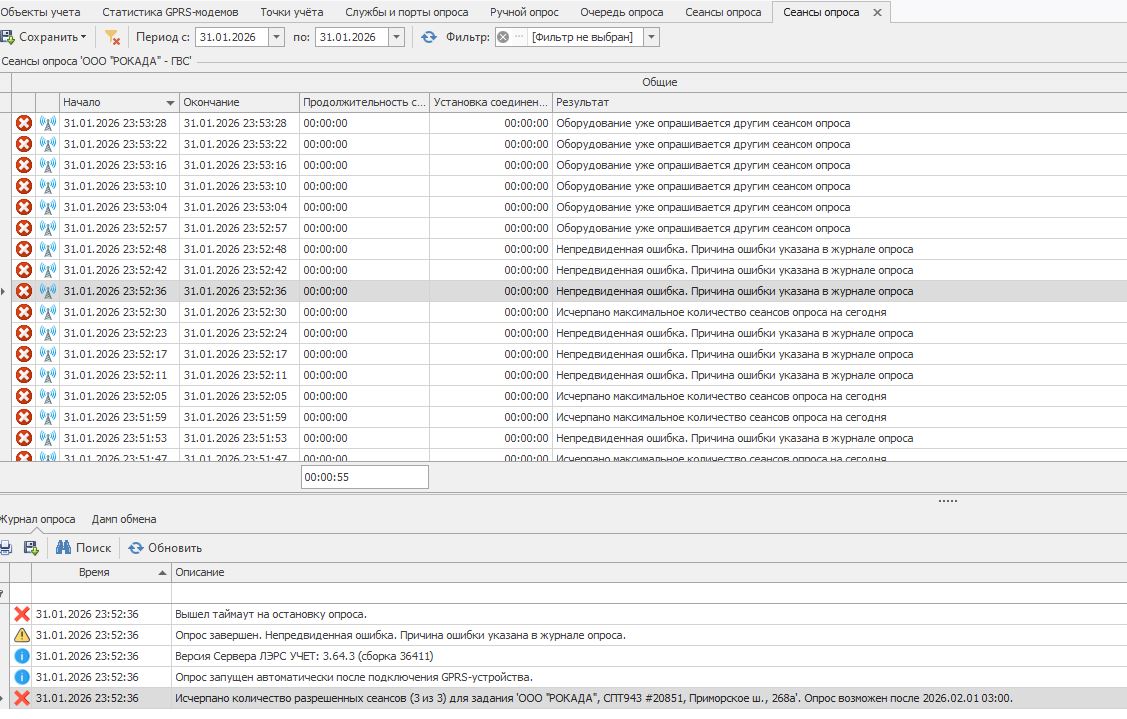Open the Дамп обмена tab
Image resolution: width=1127 pixels, height=719 pixels.
point(124,519)
